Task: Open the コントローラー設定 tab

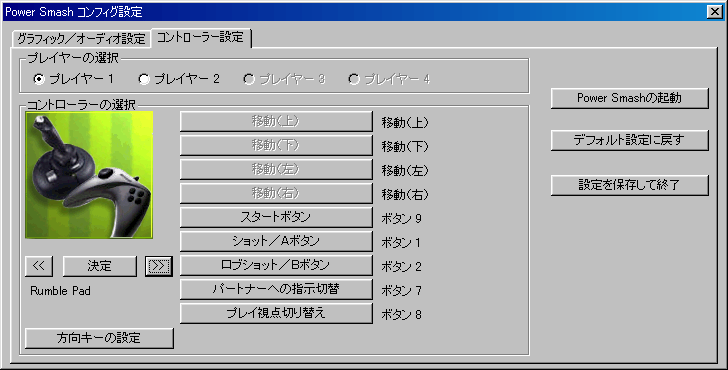Action: (201, 38)
